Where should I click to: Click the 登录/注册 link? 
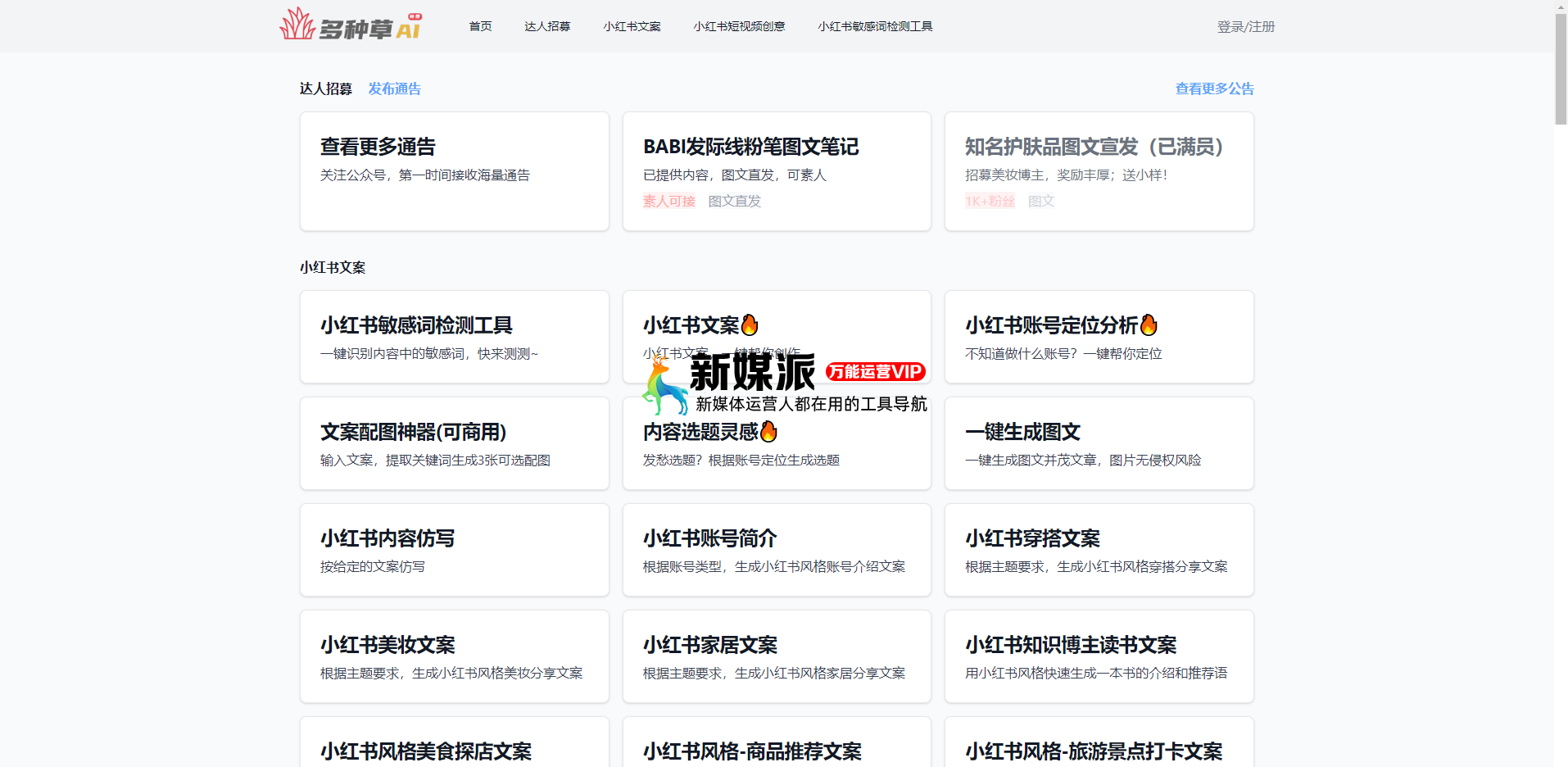[x=1245, y=26]
